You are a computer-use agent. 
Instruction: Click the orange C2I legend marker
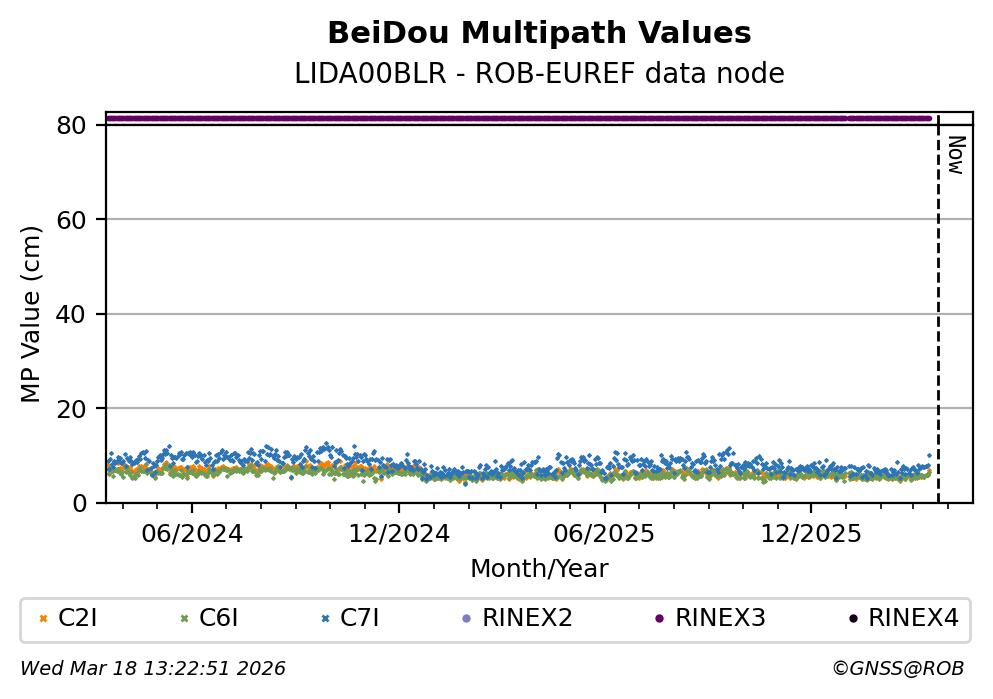[x=43, y=619]
